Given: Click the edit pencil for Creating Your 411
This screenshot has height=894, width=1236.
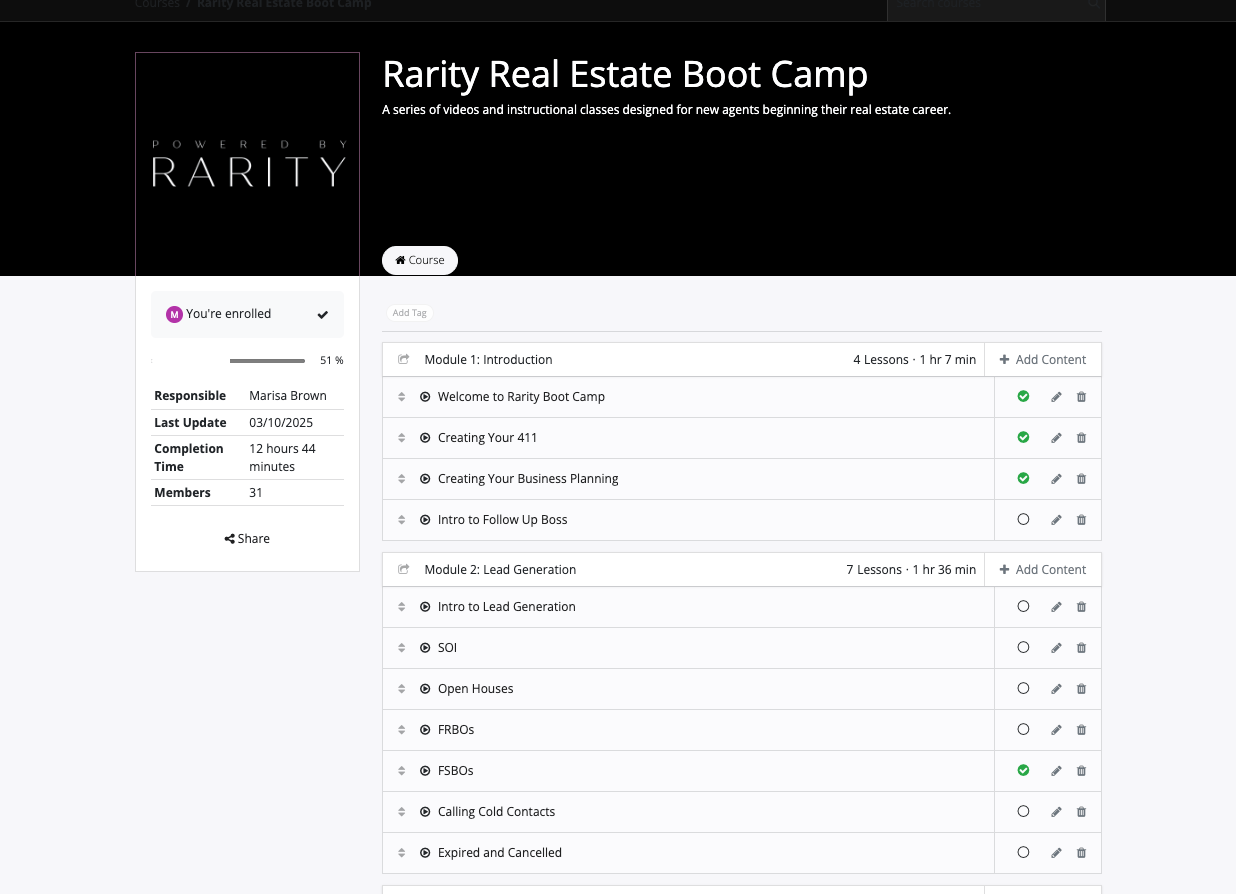Looking at the screenshot, I should 1056,438.
